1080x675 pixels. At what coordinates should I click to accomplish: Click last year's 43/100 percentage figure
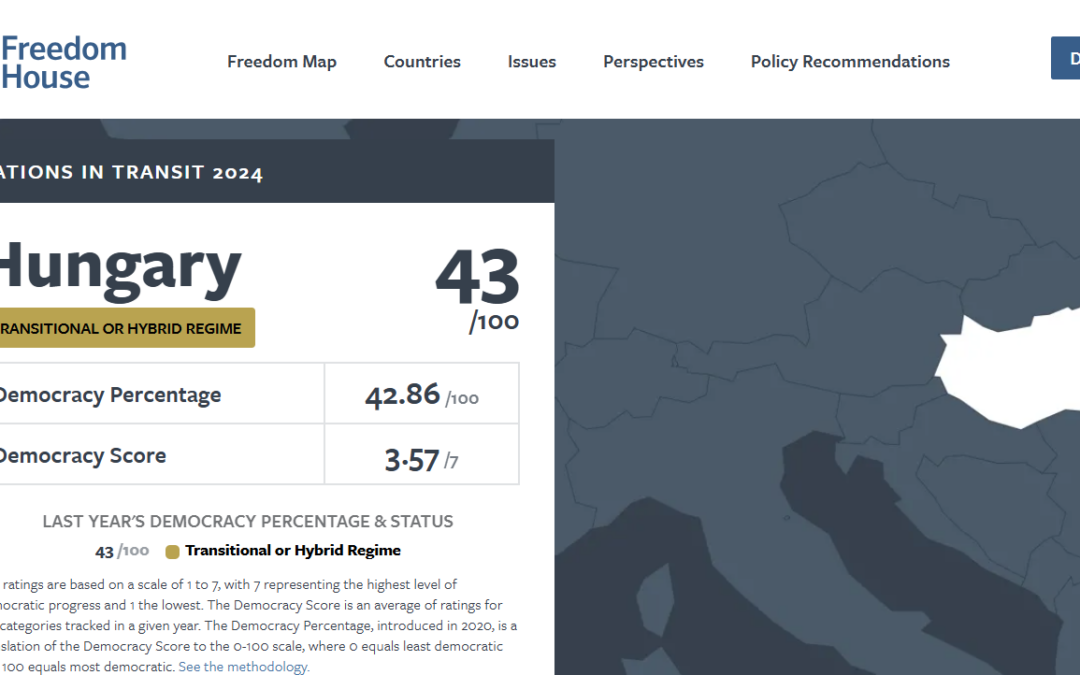point(121,550)
